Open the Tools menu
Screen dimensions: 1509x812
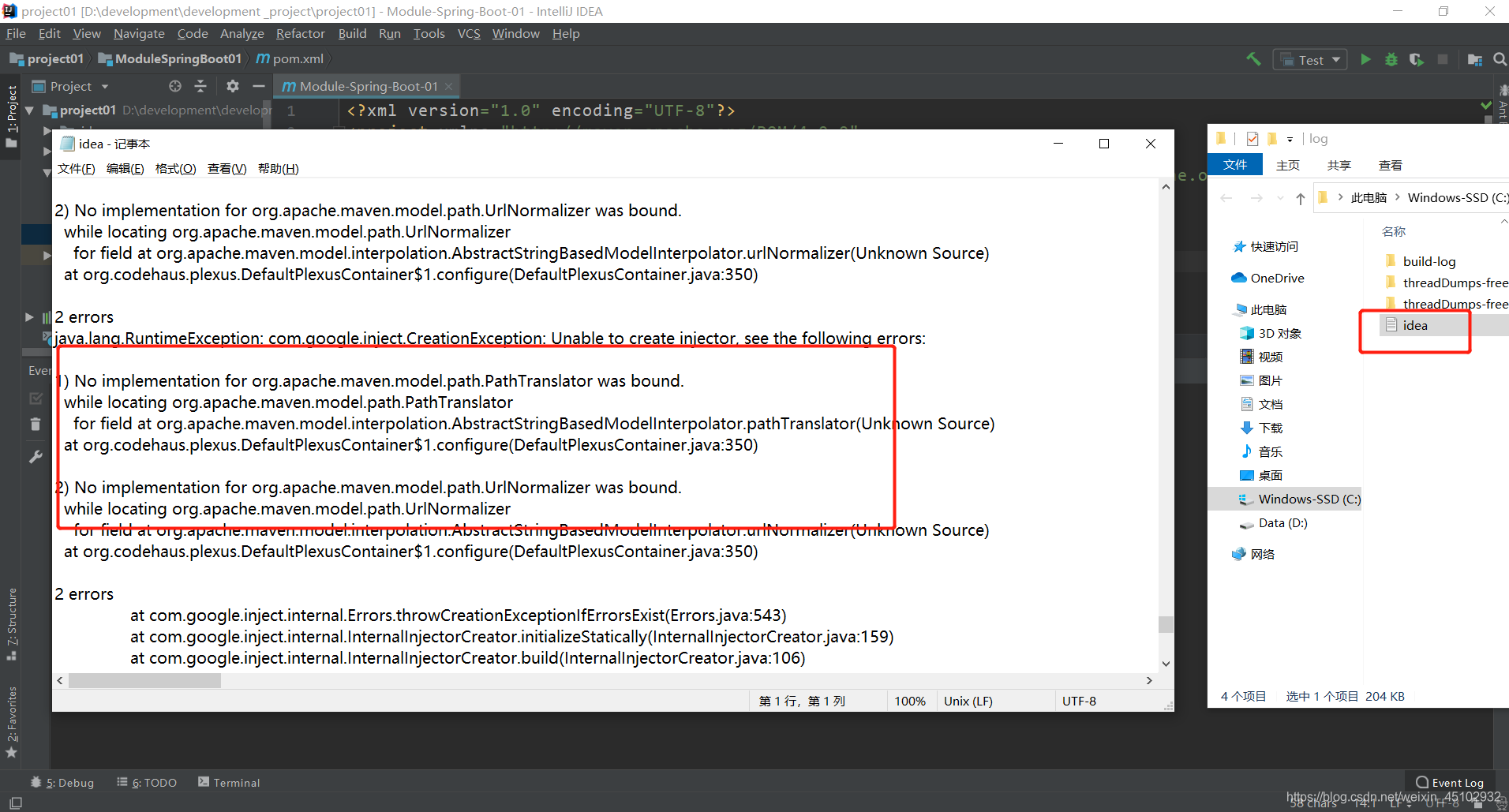coord(429,33)
